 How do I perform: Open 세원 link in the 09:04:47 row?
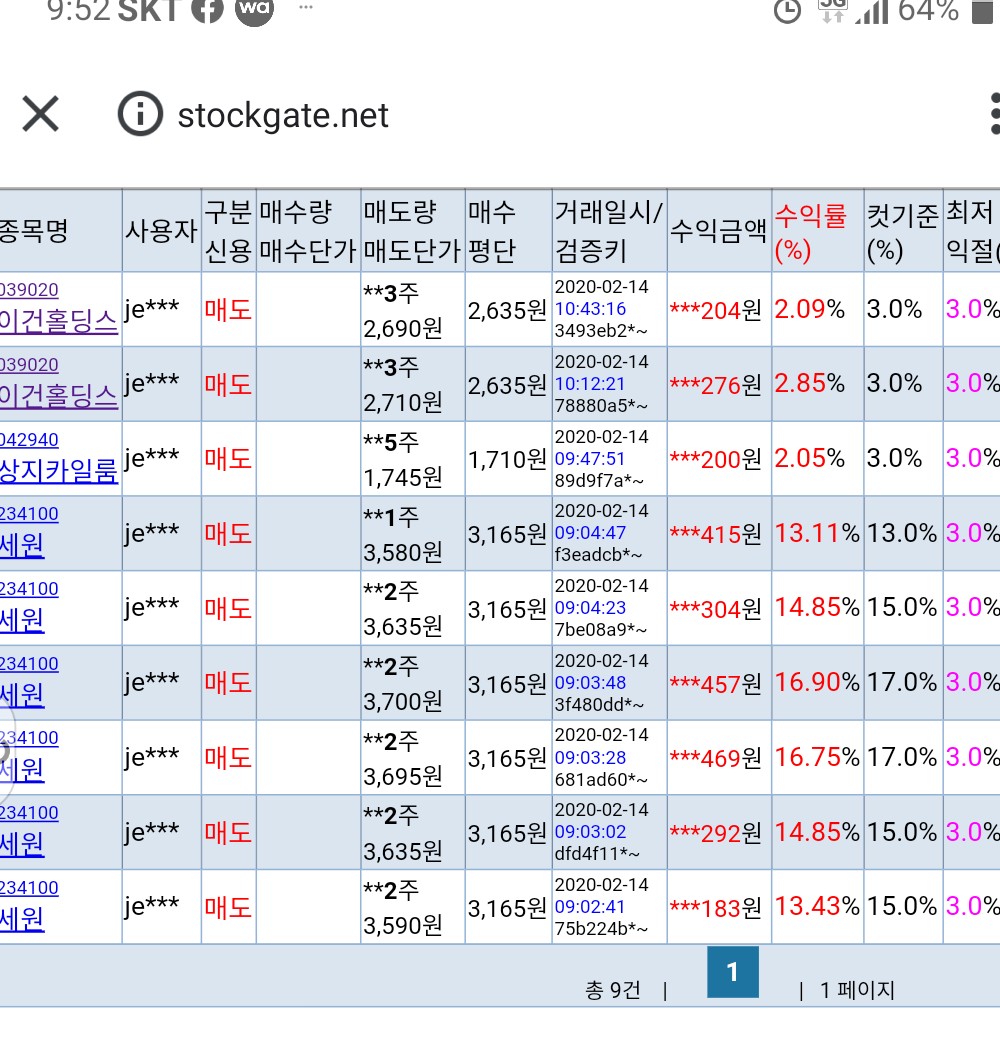point(22,545)
